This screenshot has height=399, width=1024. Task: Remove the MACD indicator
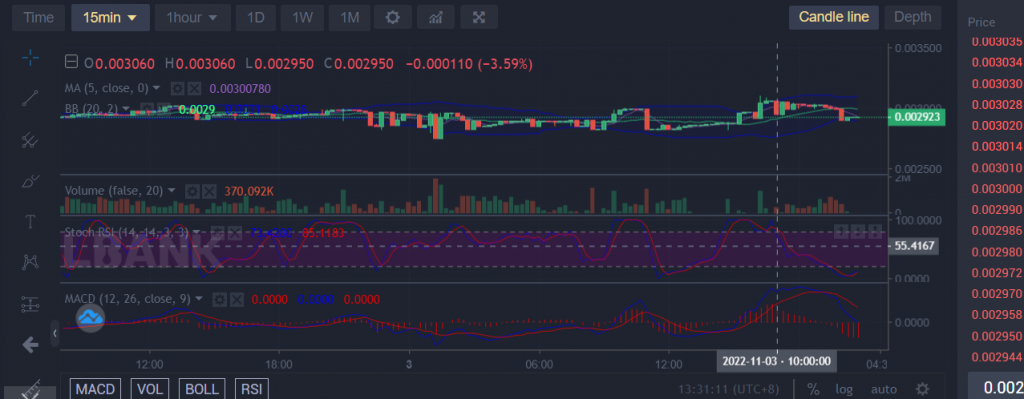[236, 299]
